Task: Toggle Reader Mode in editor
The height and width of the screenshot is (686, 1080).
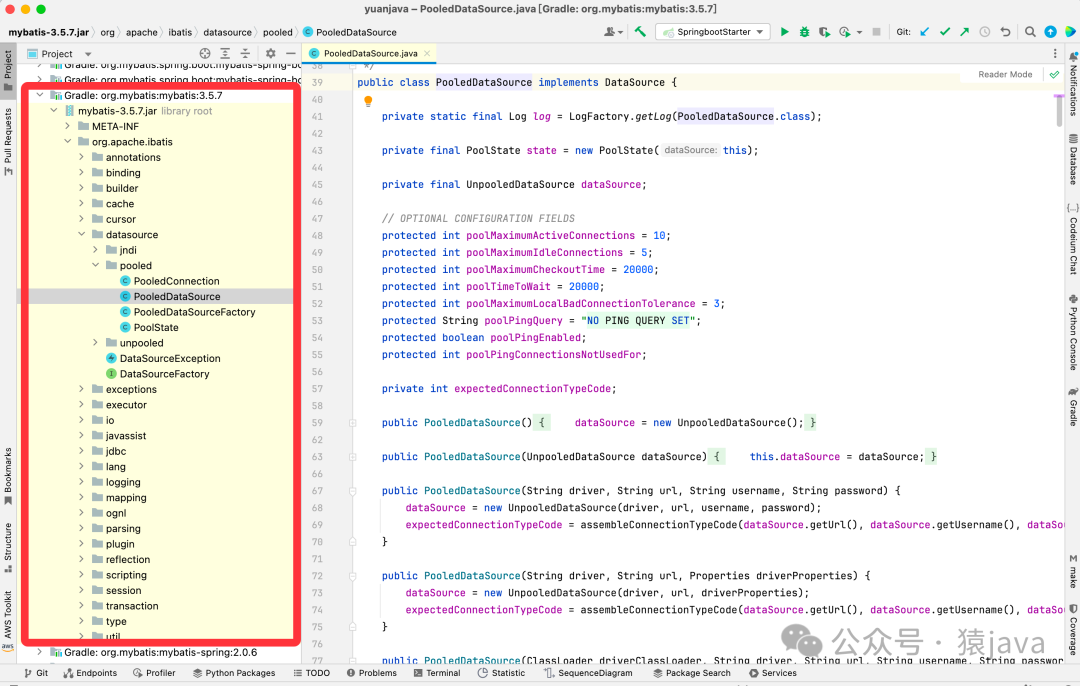Action: point(1005,74)
